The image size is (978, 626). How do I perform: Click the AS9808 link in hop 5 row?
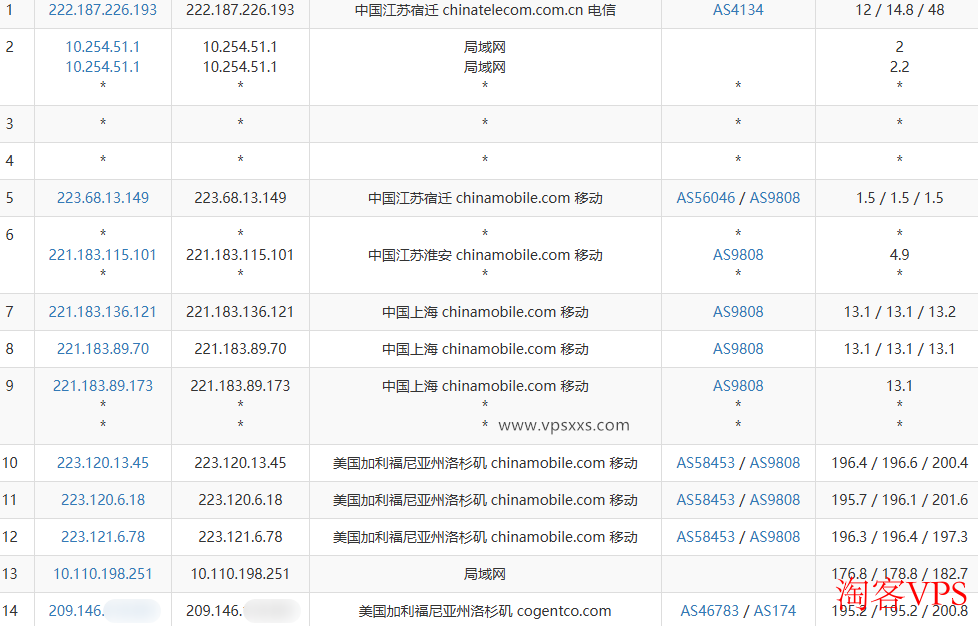tap(775, 198)
